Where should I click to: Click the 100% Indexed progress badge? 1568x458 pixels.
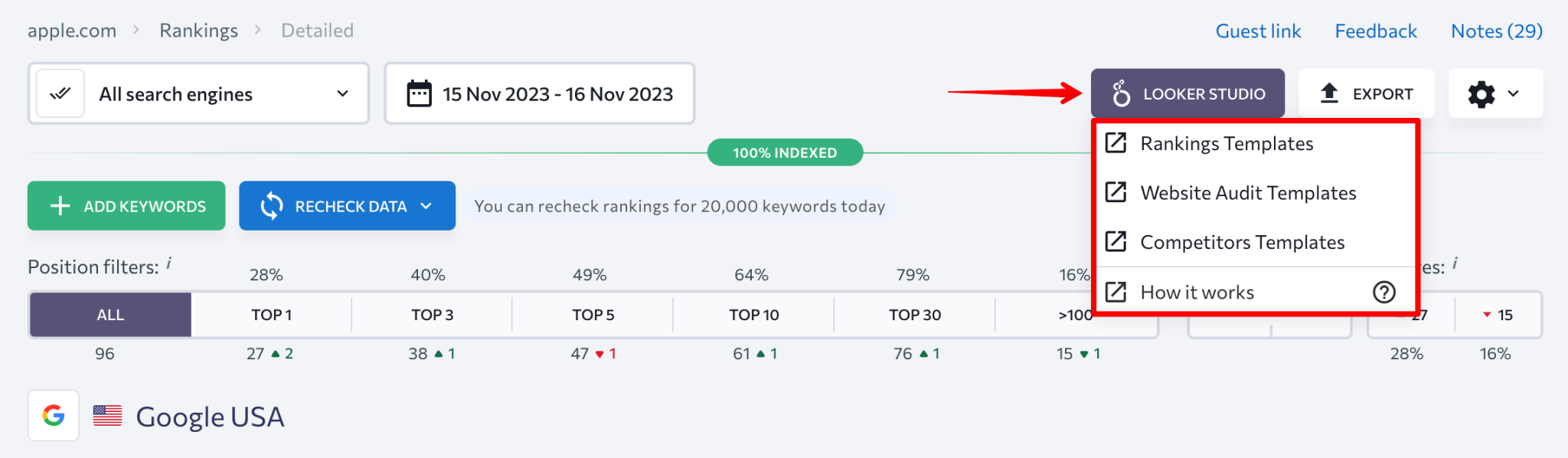coord(784,152)
